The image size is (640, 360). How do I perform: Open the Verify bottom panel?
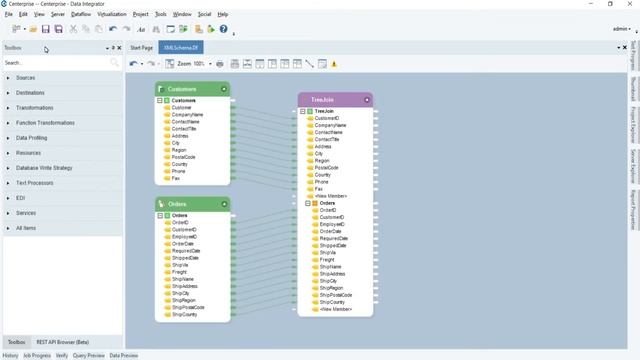tap(62, 356)
